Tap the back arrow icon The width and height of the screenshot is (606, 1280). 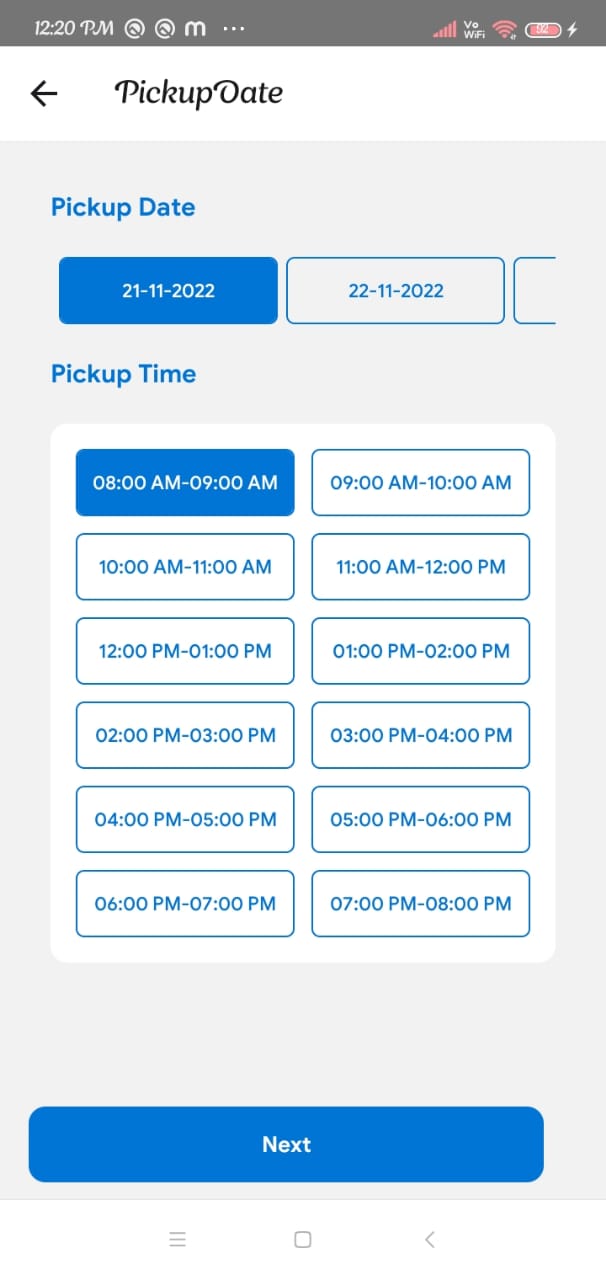tap(44, 94)
